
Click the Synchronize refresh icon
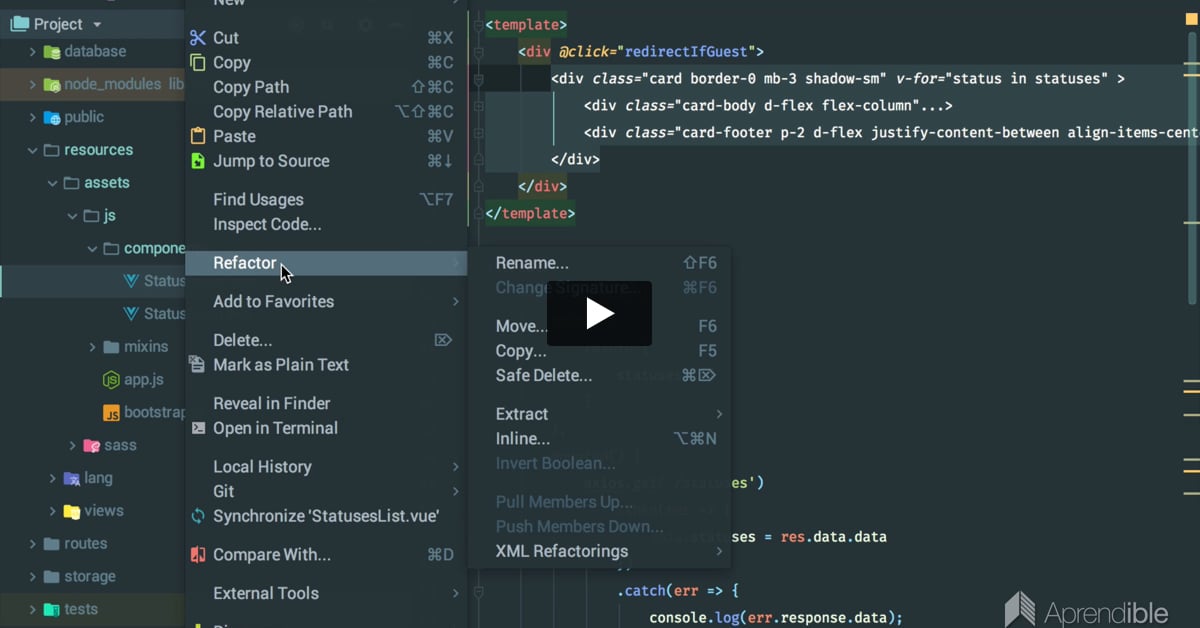197,517
